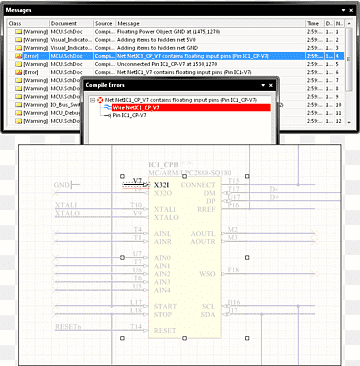Click SDA pin name on component

[x=208, y=315]
